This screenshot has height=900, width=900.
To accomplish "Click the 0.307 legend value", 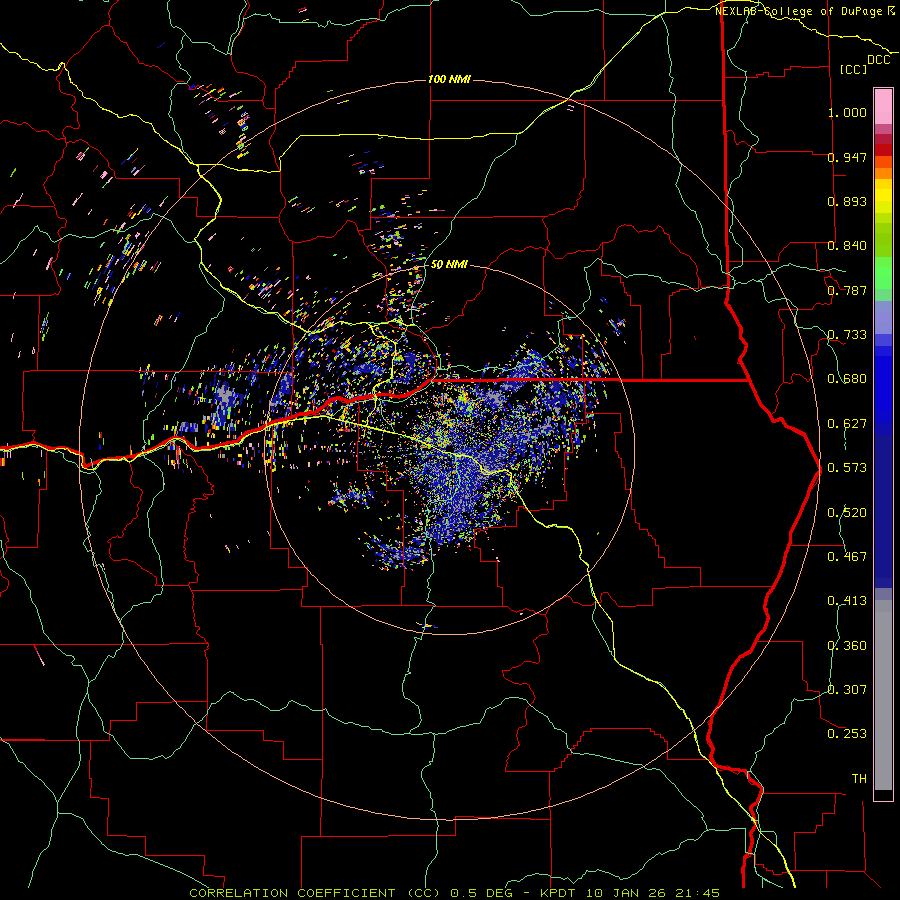I will (x=847, y=690).
